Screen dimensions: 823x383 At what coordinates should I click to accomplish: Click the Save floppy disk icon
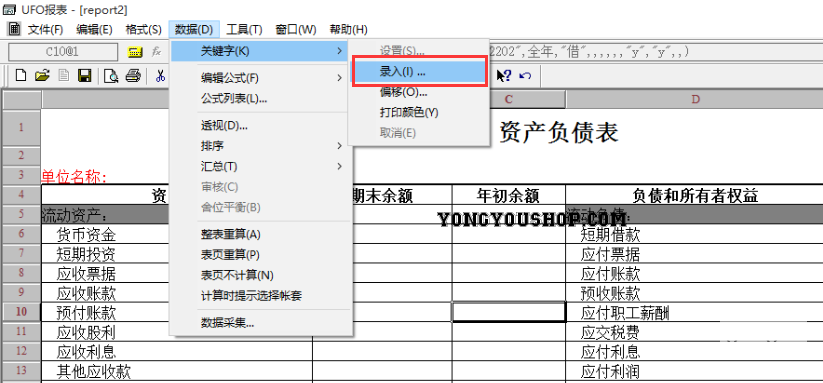coord(85,76)
